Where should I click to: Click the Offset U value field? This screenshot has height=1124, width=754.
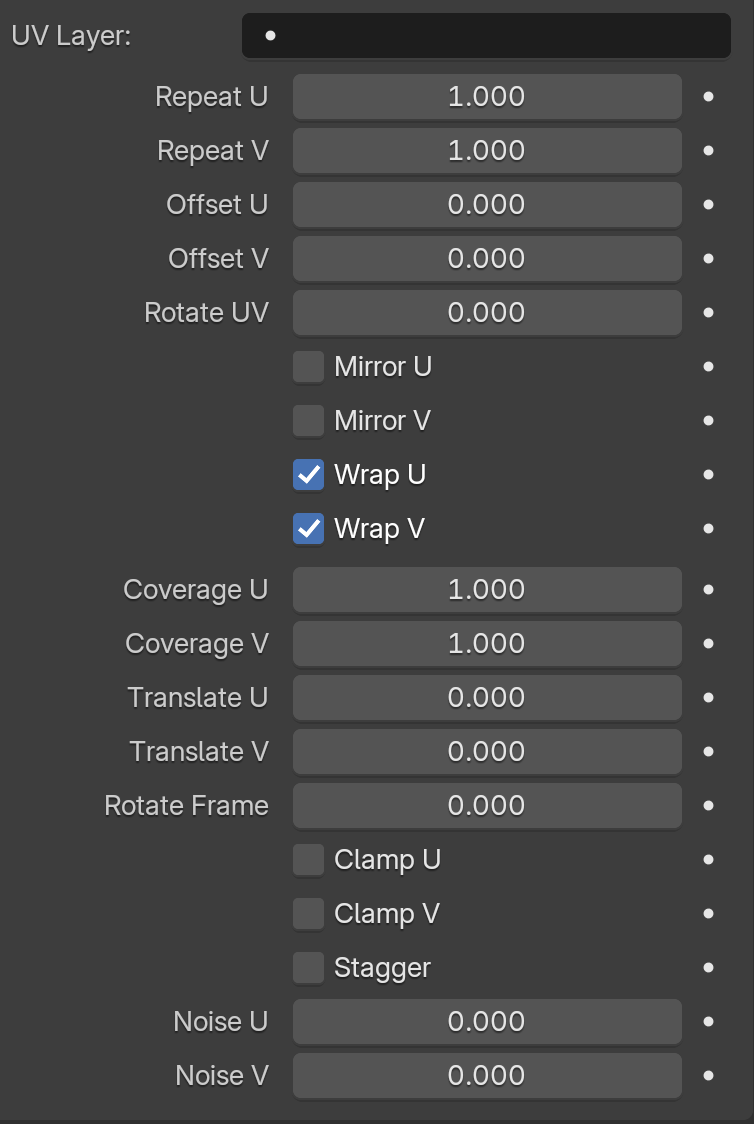pyautogui.click(x=487, y=204)
